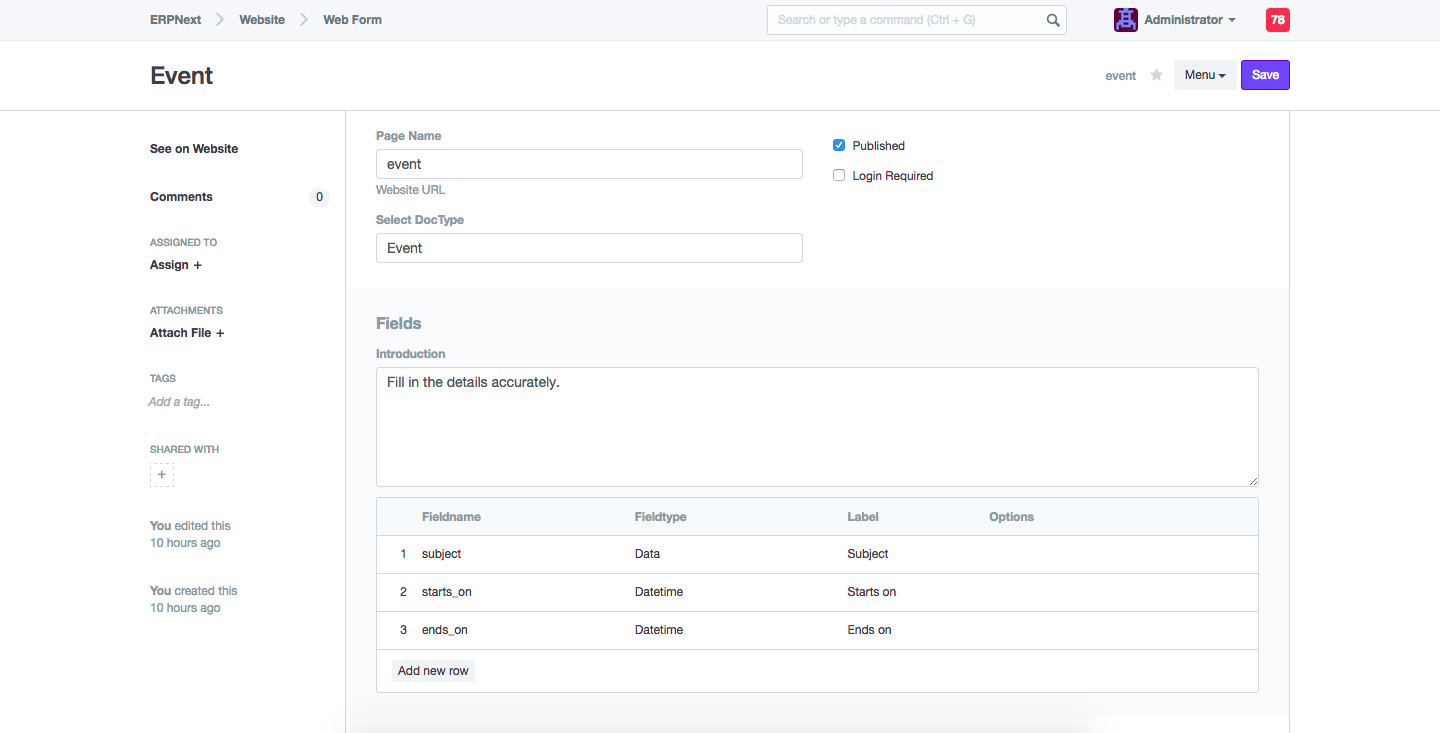Click the search magnifier icon

pyautogui.click(x=1052, y=20)
